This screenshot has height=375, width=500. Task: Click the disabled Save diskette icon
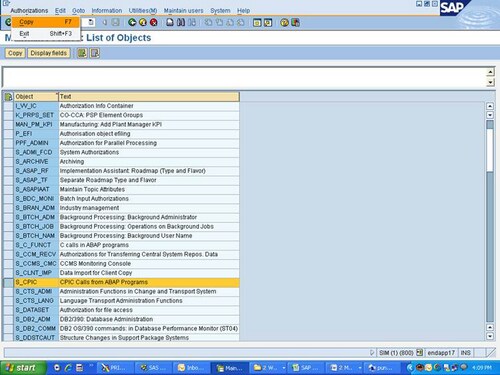tap(115, 22)
